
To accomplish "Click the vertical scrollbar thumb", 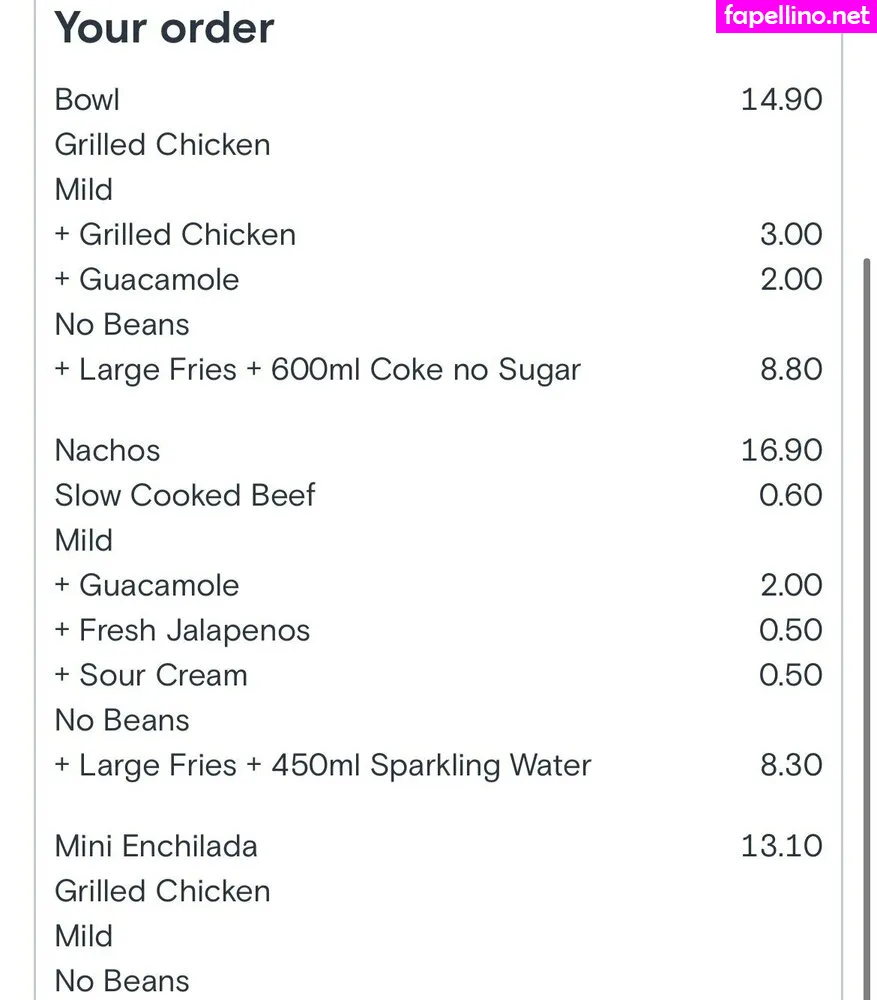I will click(866, 628).
